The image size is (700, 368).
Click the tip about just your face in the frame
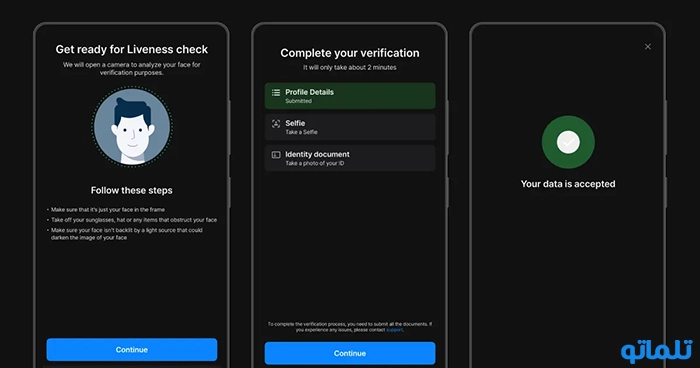[108, 209]
